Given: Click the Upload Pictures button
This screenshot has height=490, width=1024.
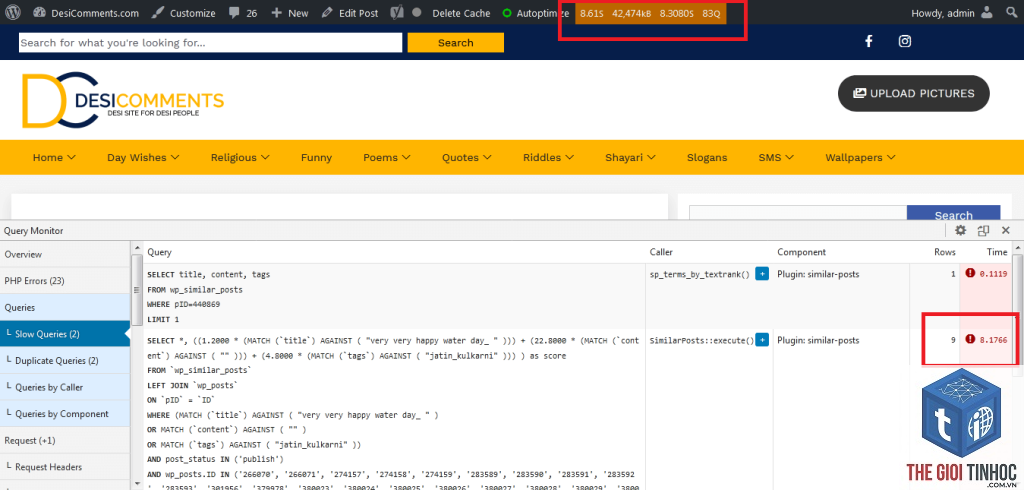Looking at the screenshot, I should [914, 93].
